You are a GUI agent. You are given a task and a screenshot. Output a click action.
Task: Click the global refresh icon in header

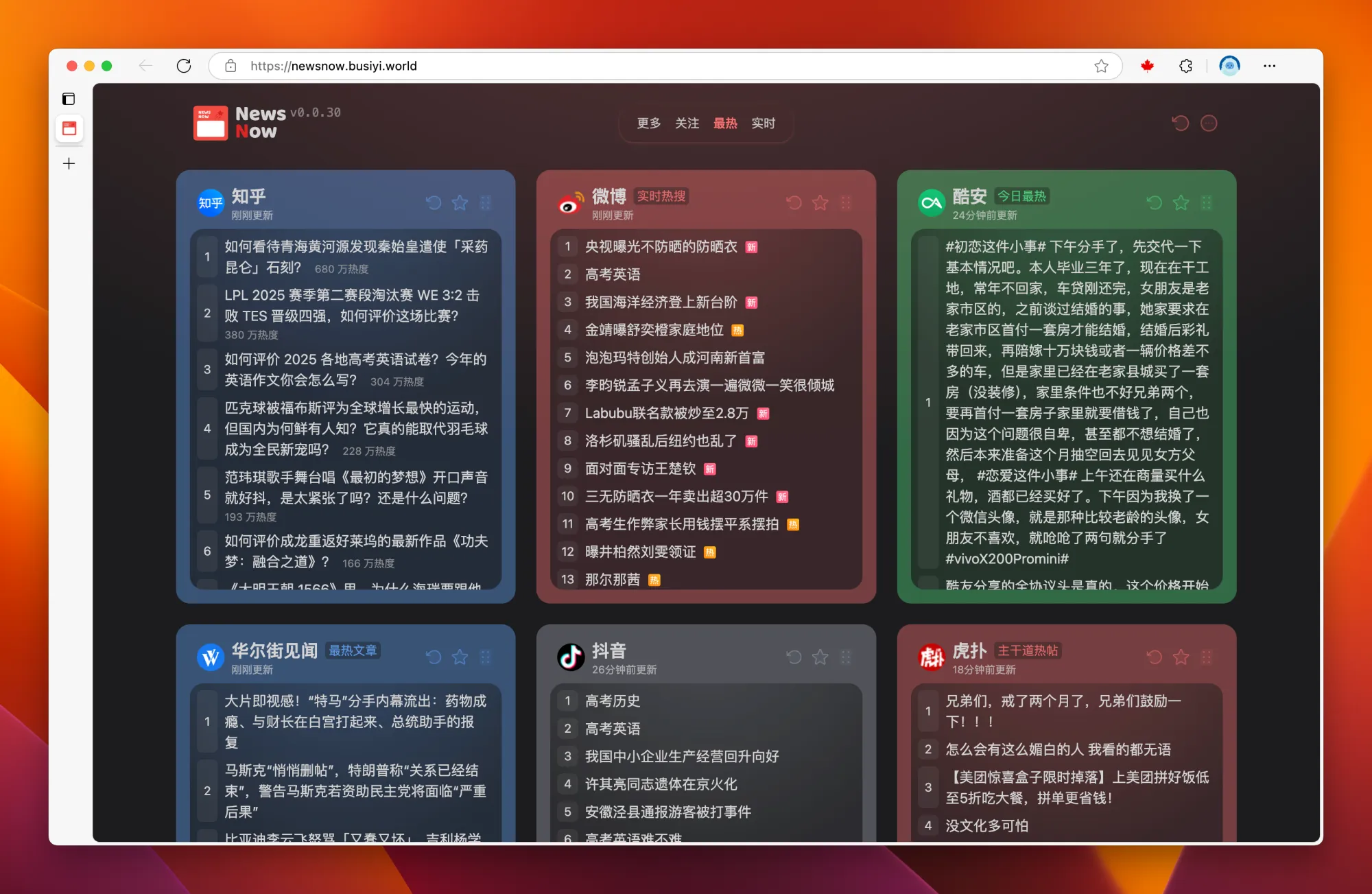(x=1181, y=123)
